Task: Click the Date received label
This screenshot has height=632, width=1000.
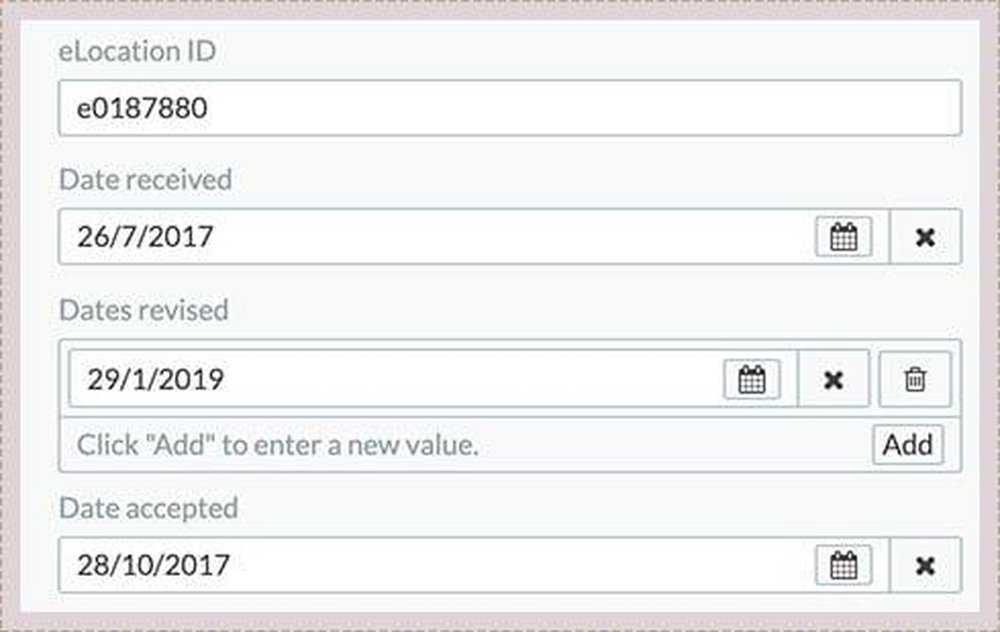Action: pyautogui.click(x=145, y=179)
